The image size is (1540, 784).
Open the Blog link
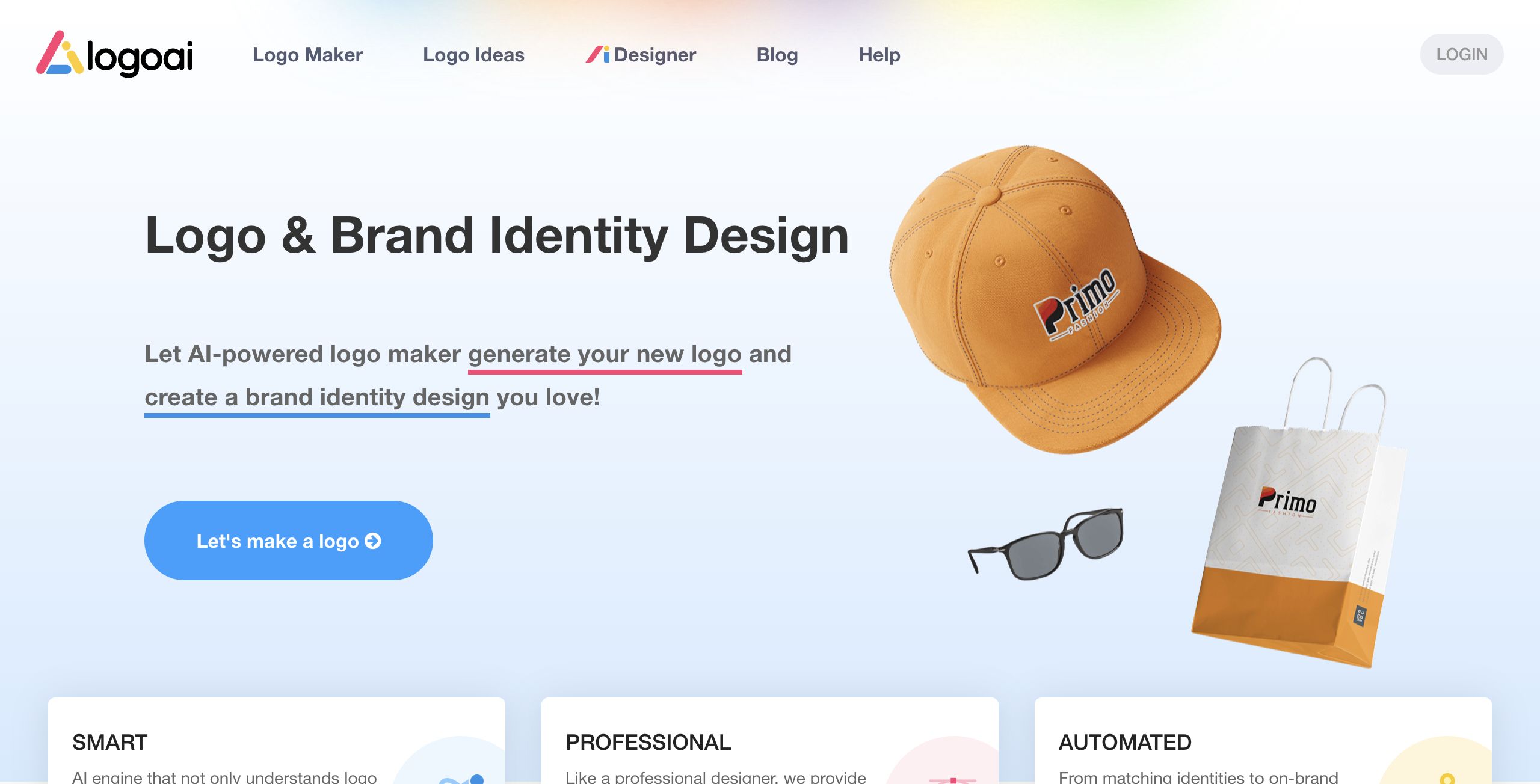(777, 55)
